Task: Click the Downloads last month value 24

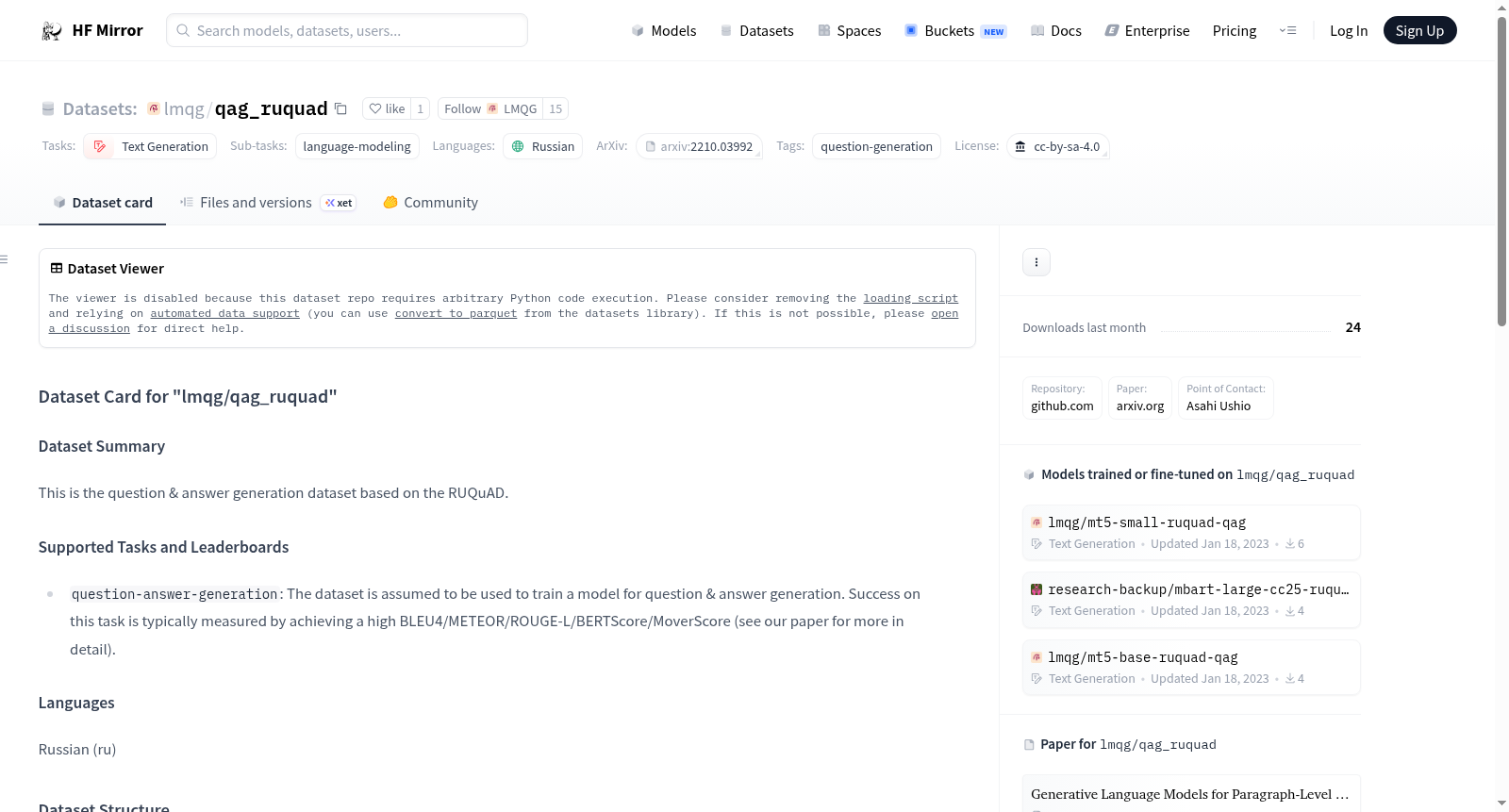Action: tap(1353, 327)
